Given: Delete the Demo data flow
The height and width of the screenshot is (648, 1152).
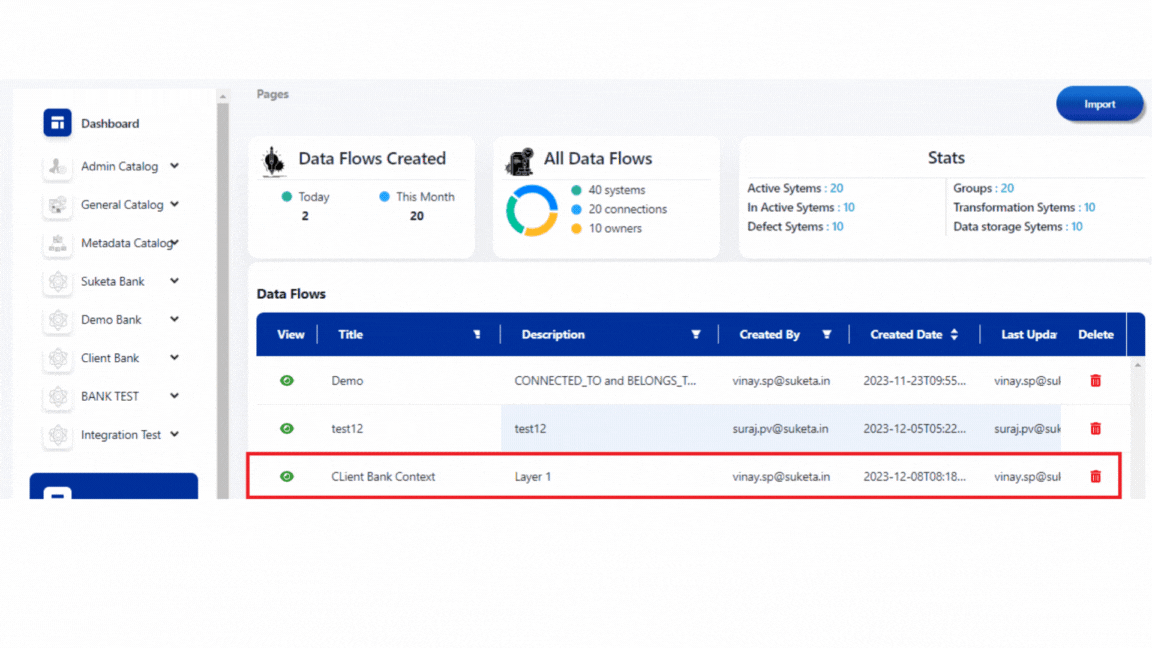Looking at the screenshot, I should click(x=1095, y=381).
